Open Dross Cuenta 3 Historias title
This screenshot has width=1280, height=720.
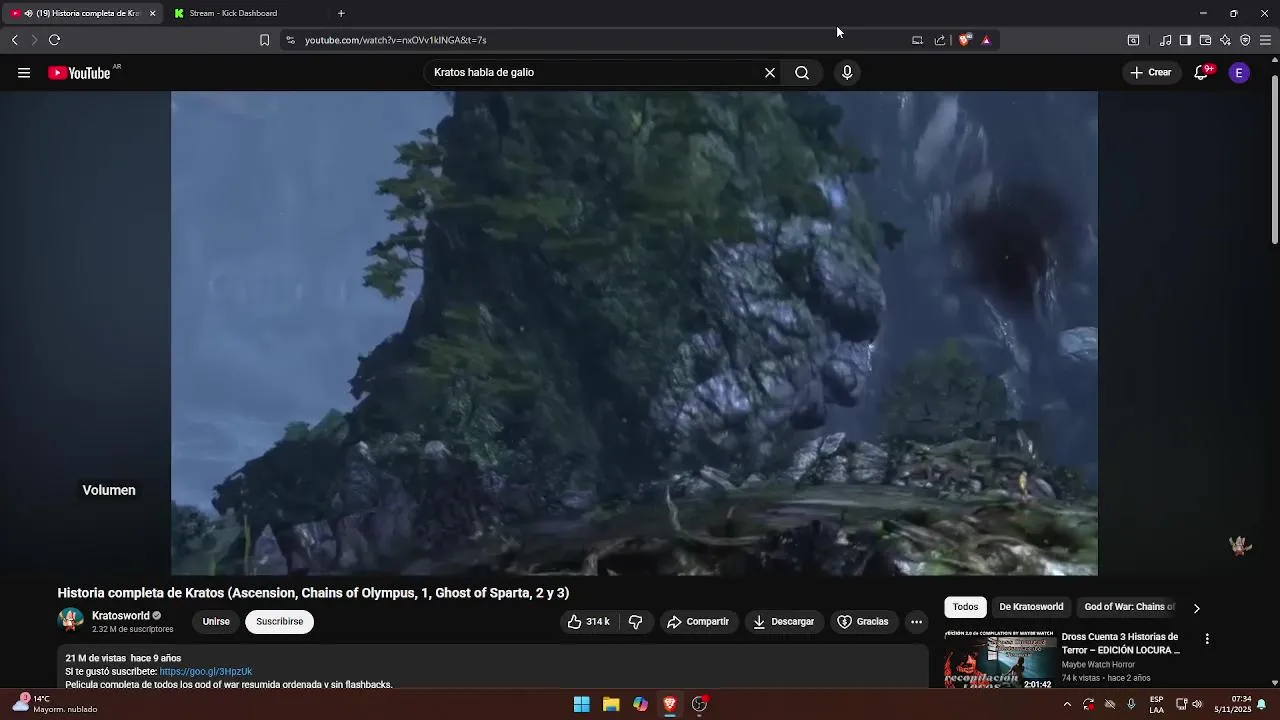coord(1121,643)
